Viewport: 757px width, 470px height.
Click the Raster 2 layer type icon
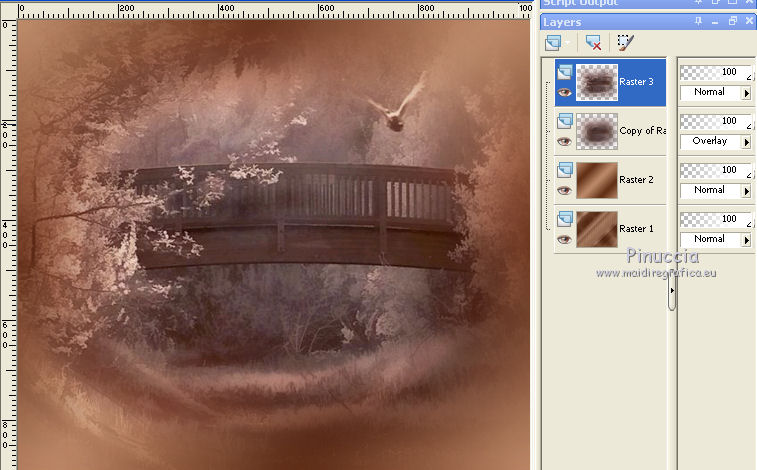(x=565, y=170)
